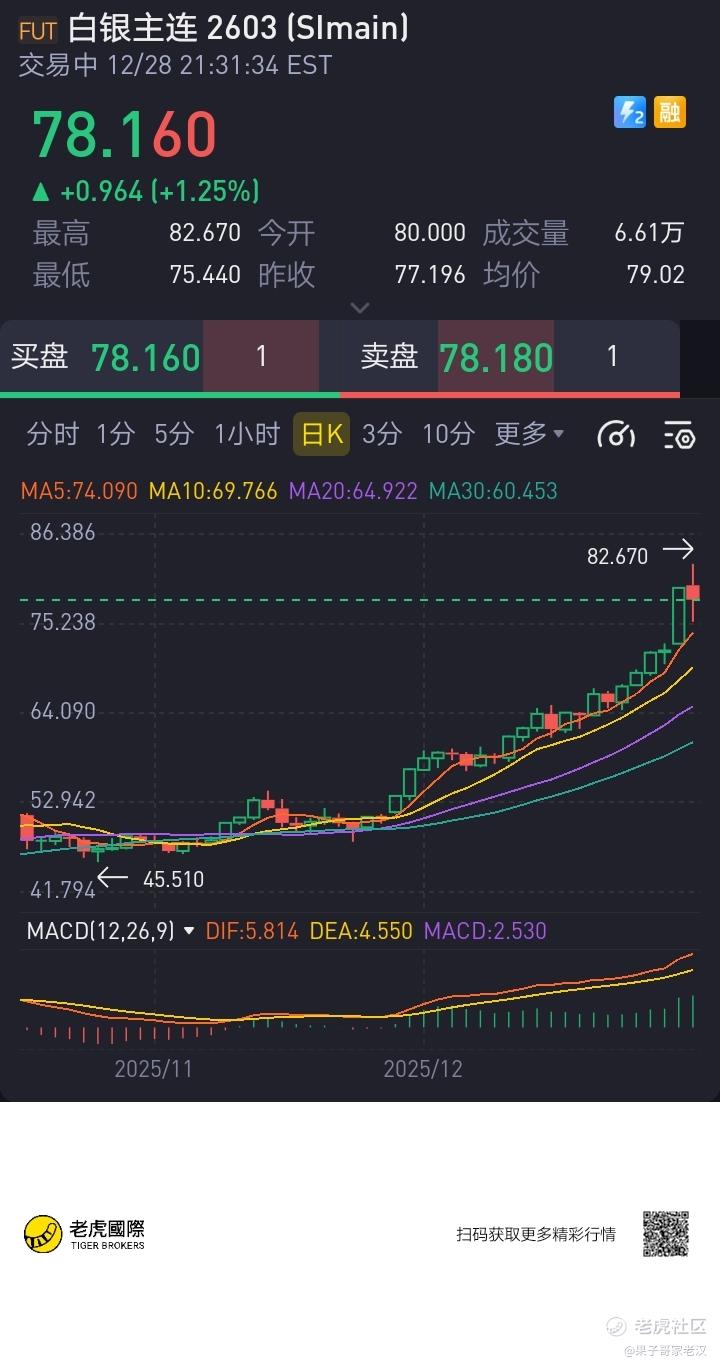Tap the last price 78.160

coord(125,135)
